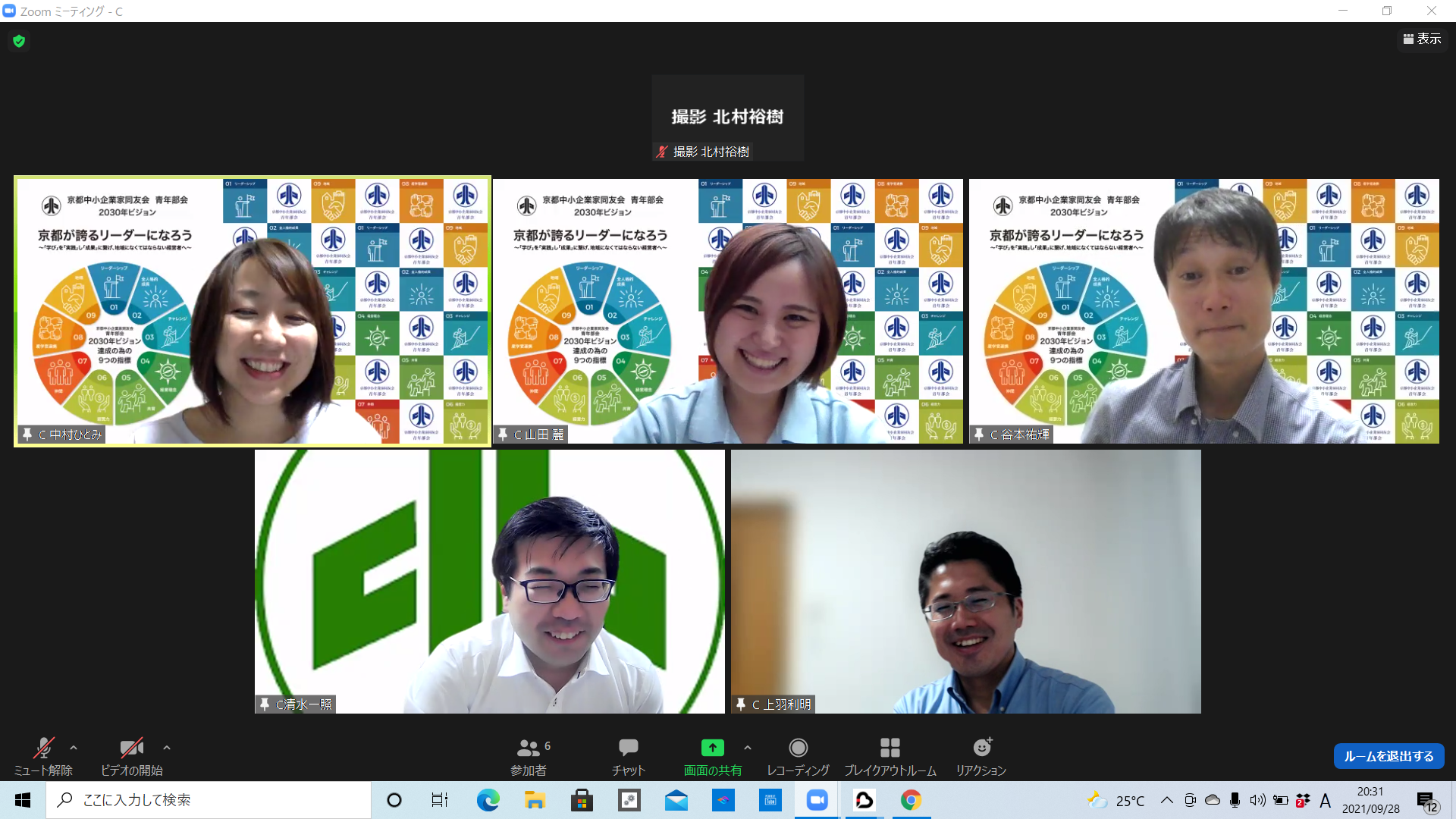Expand audio options arrow beside mute

click(x=74, y=748)
